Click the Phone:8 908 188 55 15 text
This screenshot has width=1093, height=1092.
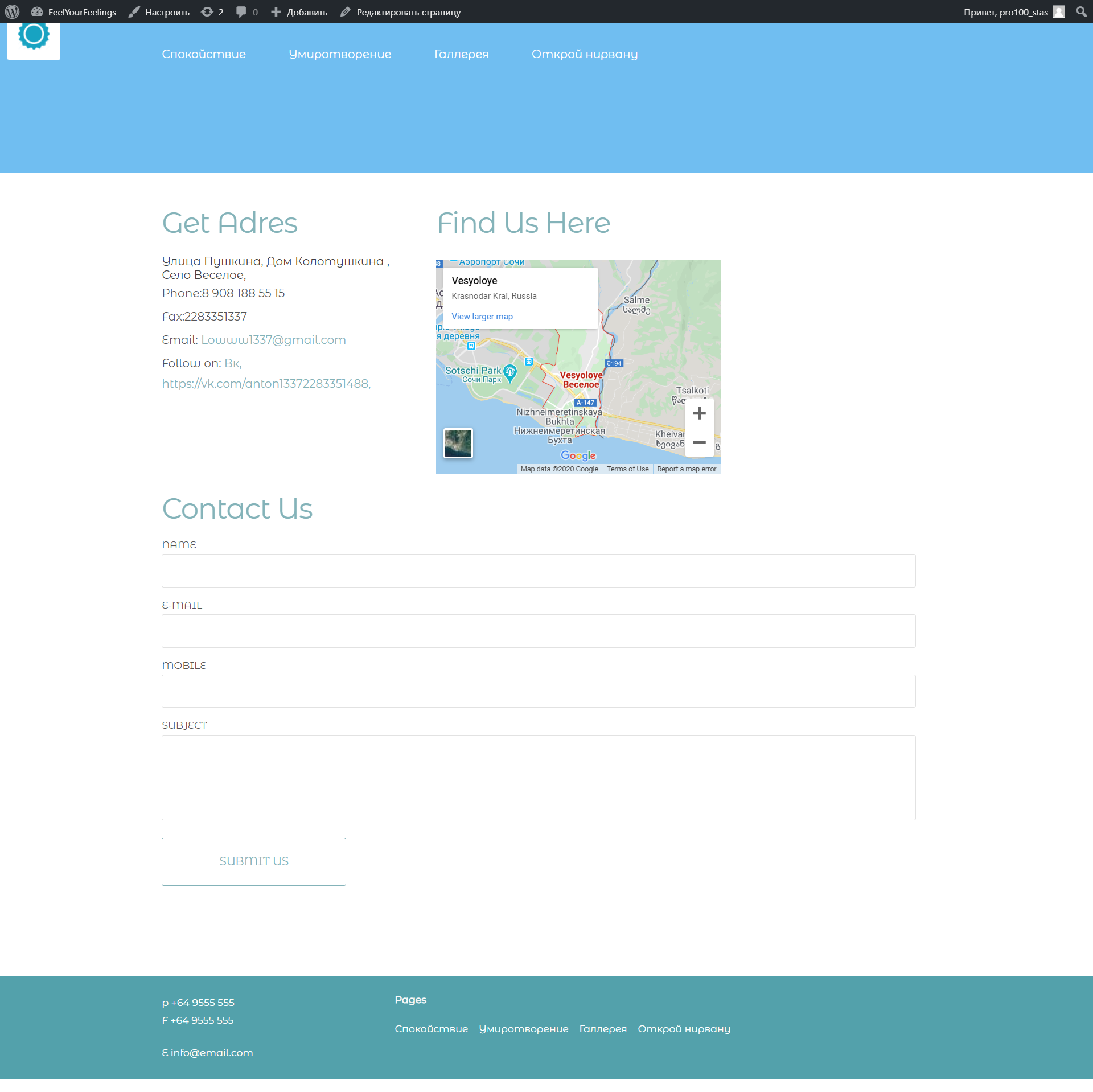click(224, 293)
